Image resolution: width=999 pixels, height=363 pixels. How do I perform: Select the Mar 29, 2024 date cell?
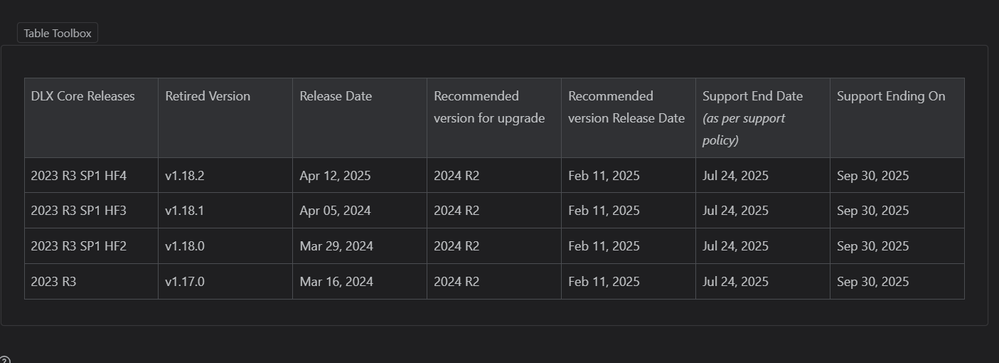click(x=360, y=246)
